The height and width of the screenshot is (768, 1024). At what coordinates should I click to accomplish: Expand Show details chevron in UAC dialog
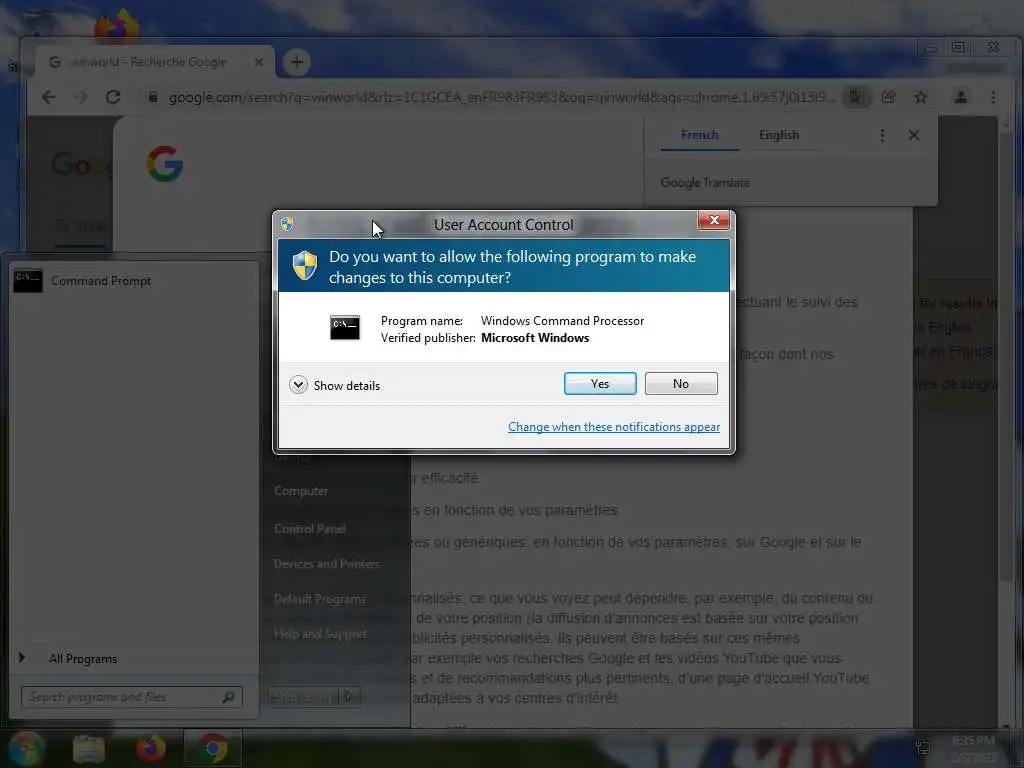pyautogui.click(x=298, y=385)
